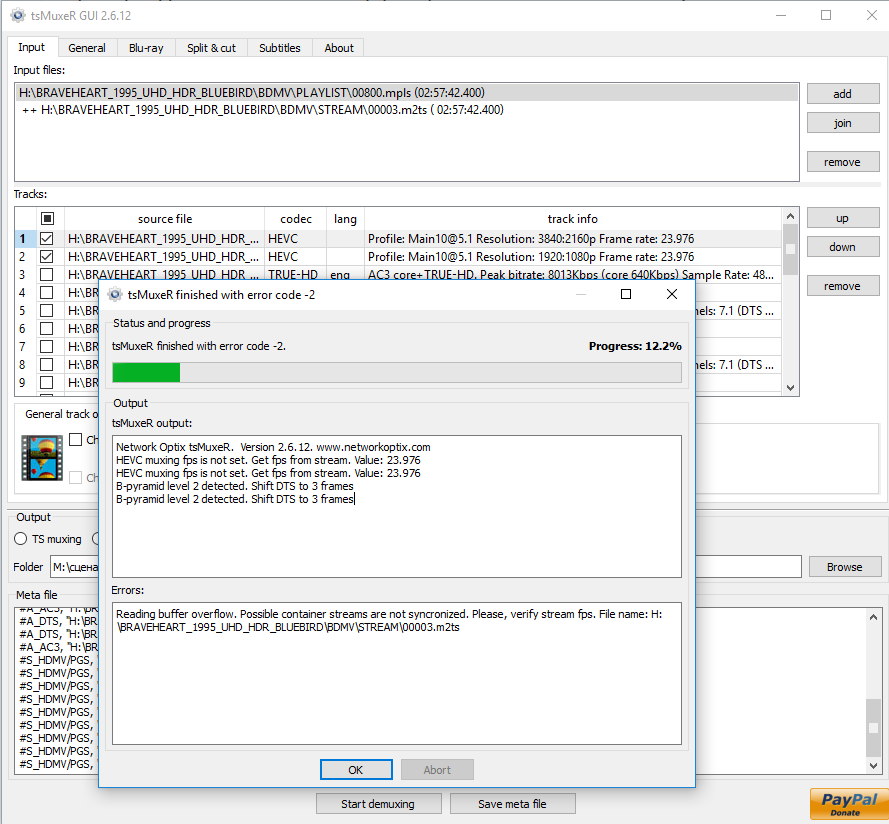Click track 1 info 'Resolution: 3840:2160p'
Viewport: 889px width, 824px height.
(x=536, y=239)
